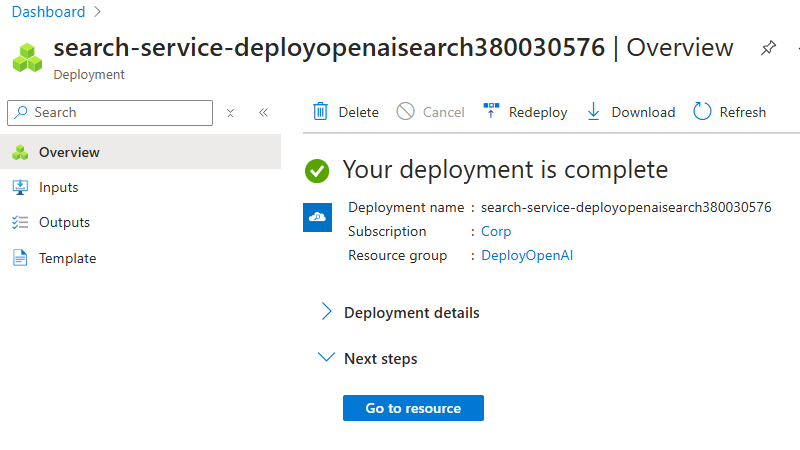800x450 pixels.
Task: Choose Redeploy in the toolbar
Action: (538, 112)
